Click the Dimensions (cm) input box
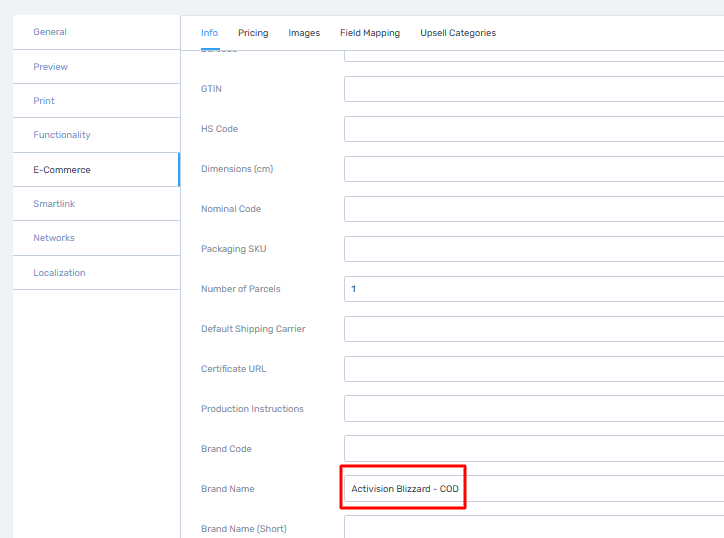Image resolution: width=724 pixels, height=538 pixels. tap(533, 169)
